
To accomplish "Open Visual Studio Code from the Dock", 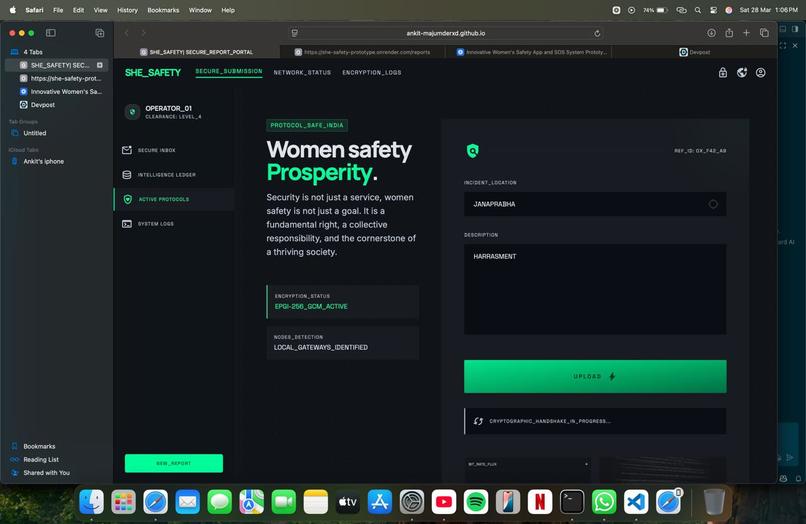I will (x=636, y=501).
